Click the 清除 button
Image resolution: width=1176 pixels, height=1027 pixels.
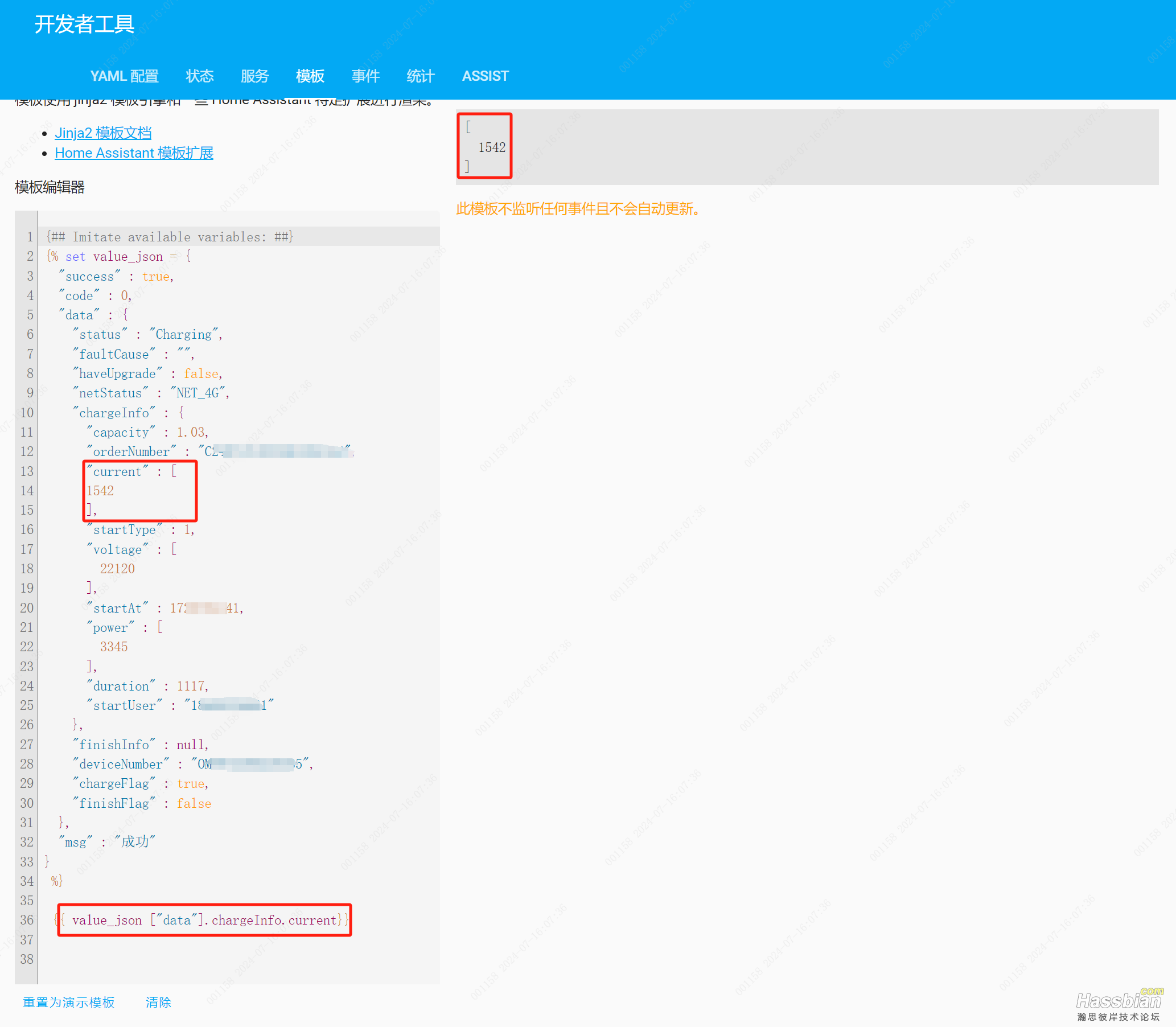point(158,1002)
